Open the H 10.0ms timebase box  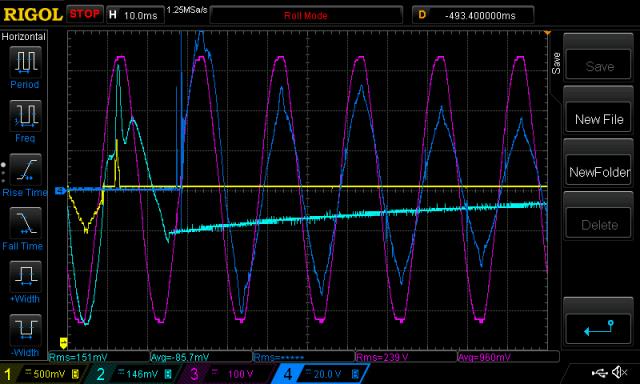point(135,15)
